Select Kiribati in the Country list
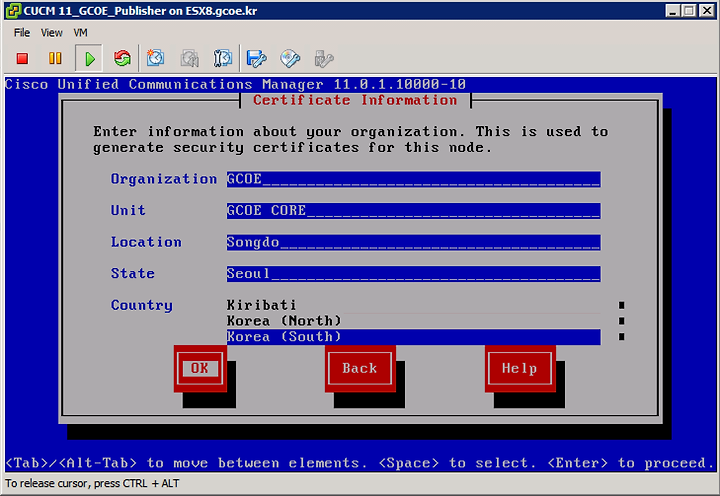The width and height of the screenshot is (720, 496). (413, 305)
